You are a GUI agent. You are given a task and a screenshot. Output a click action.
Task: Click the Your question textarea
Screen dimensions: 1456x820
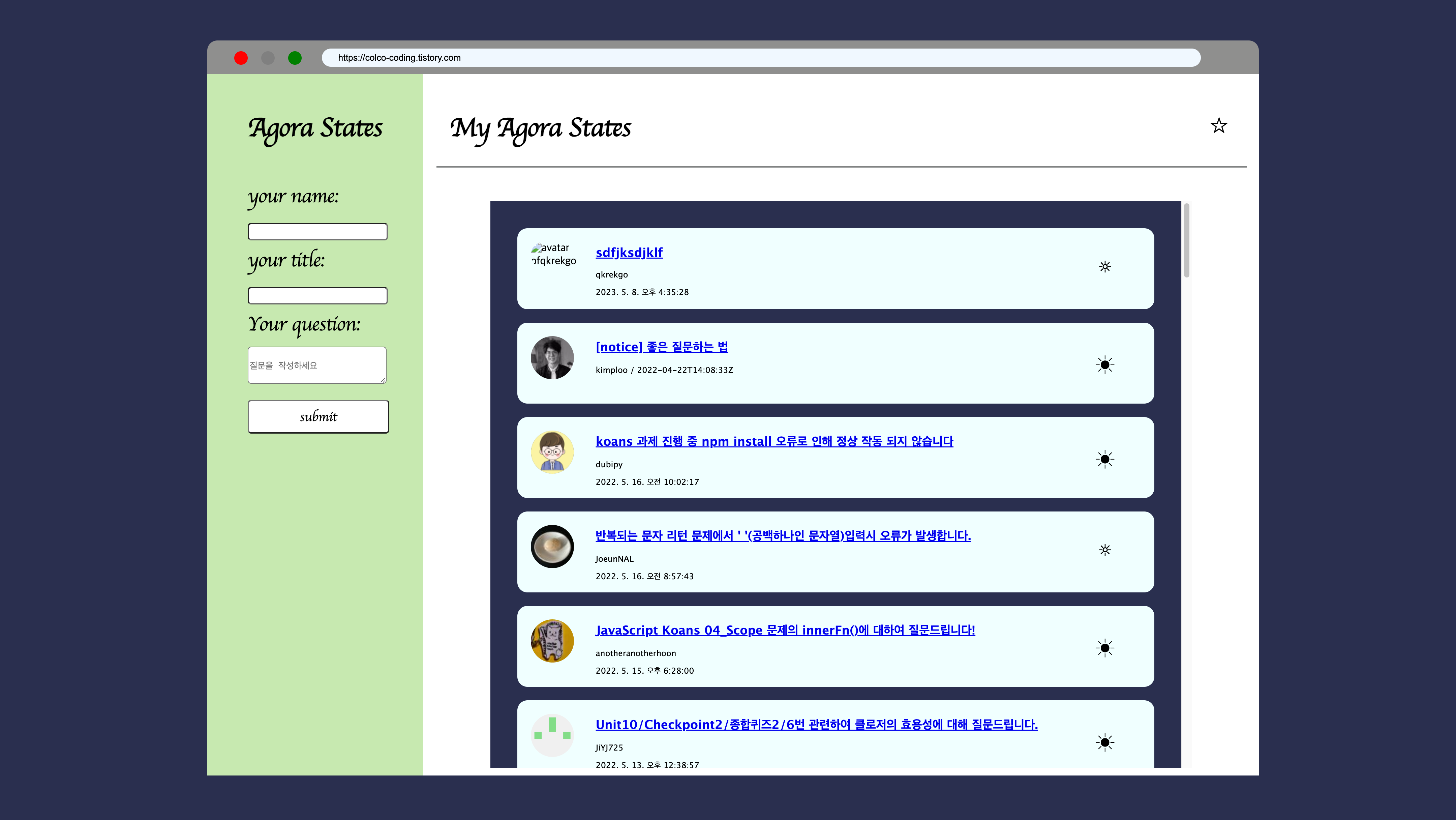pyautogui.click(x=317, y=365)
